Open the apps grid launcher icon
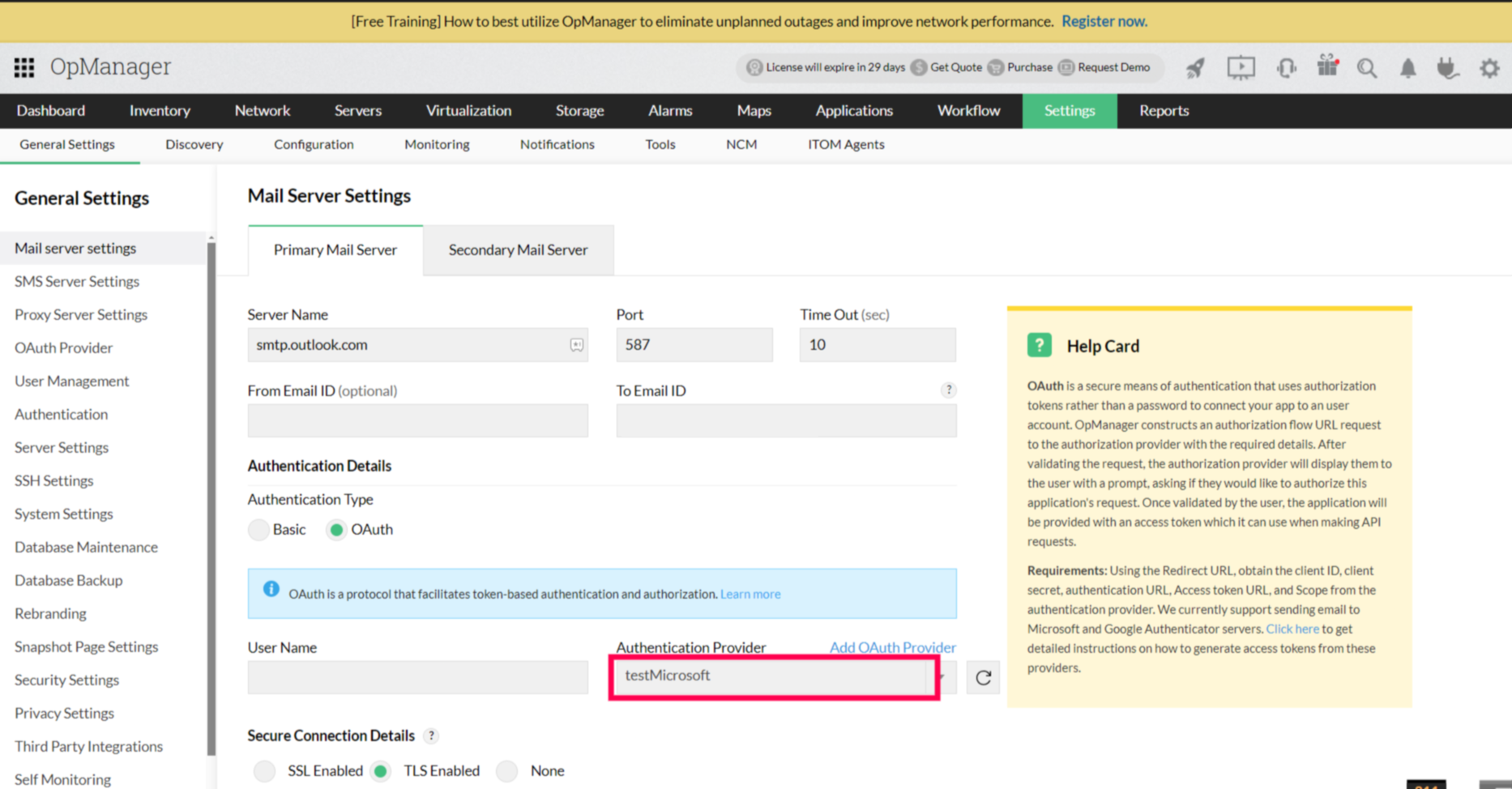 (x=24, y=67)
